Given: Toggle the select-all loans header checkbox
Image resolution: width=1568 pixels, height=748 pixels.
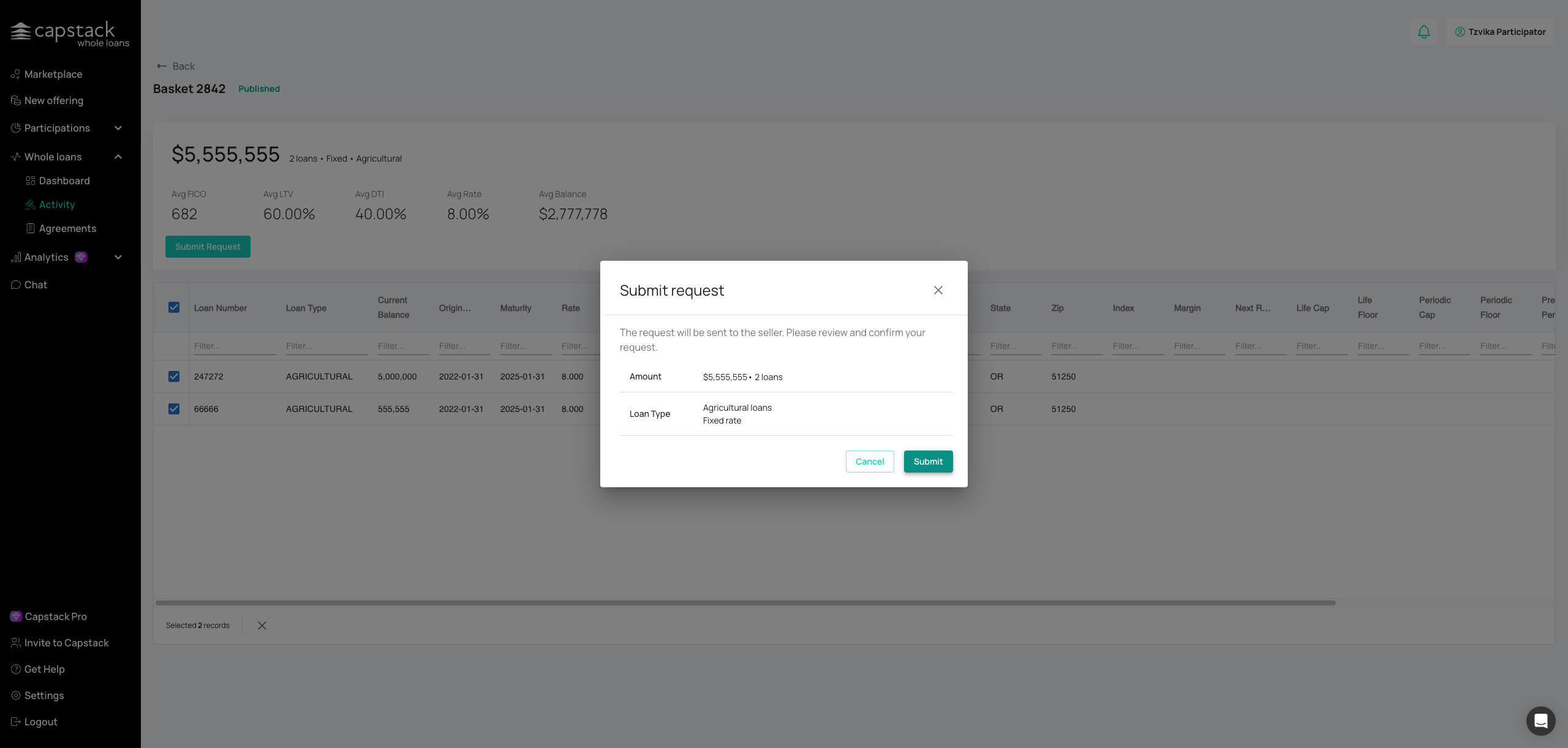Looking at the screenshot, I should coord(174,307).
